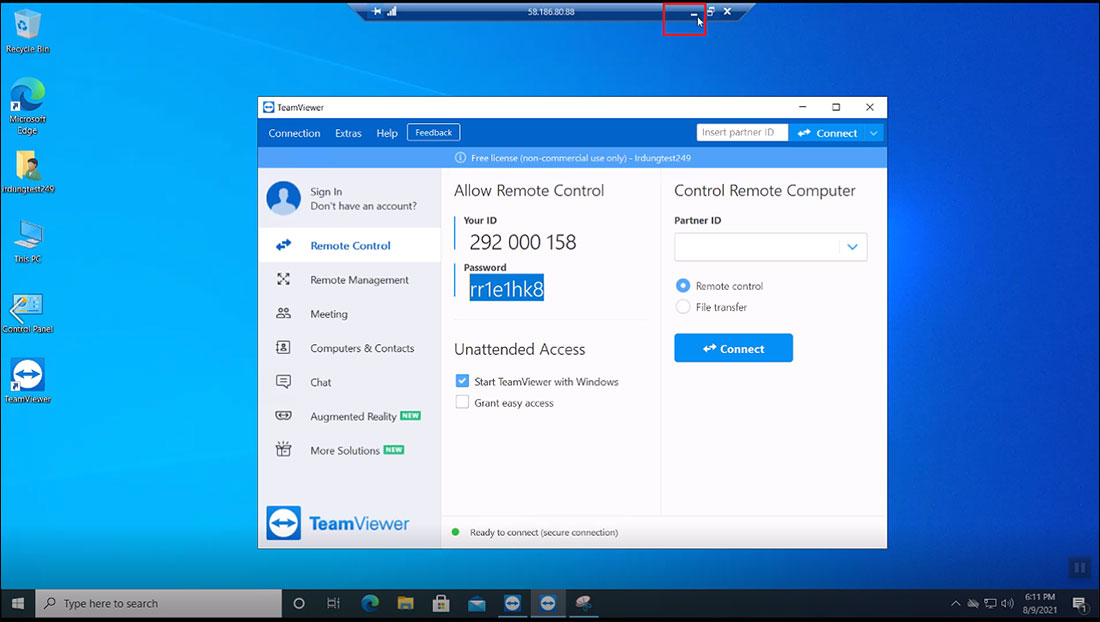Expand the arrow beside the top Connect button

click(x=874, y=133)
